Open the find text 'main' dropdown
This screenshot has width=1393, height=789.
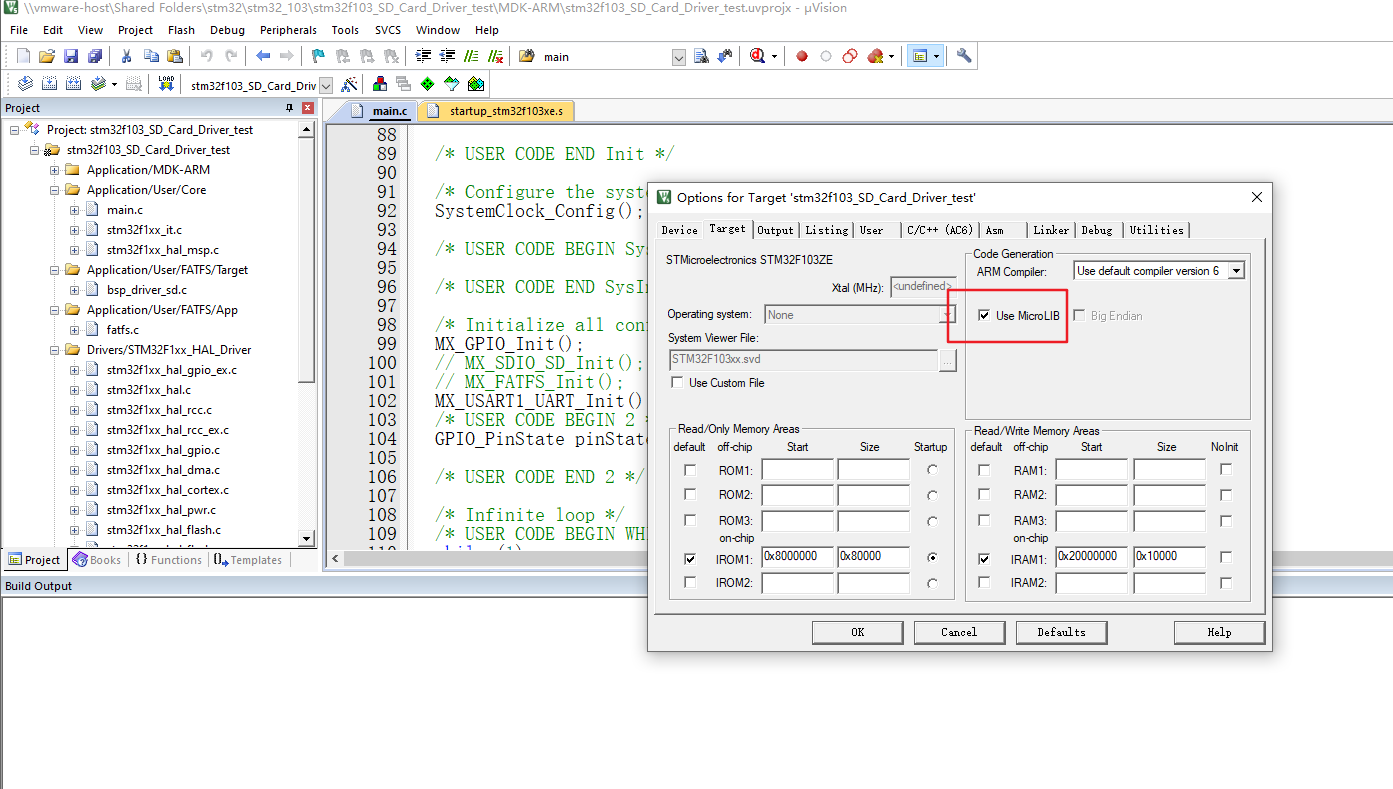pos(680,57)
